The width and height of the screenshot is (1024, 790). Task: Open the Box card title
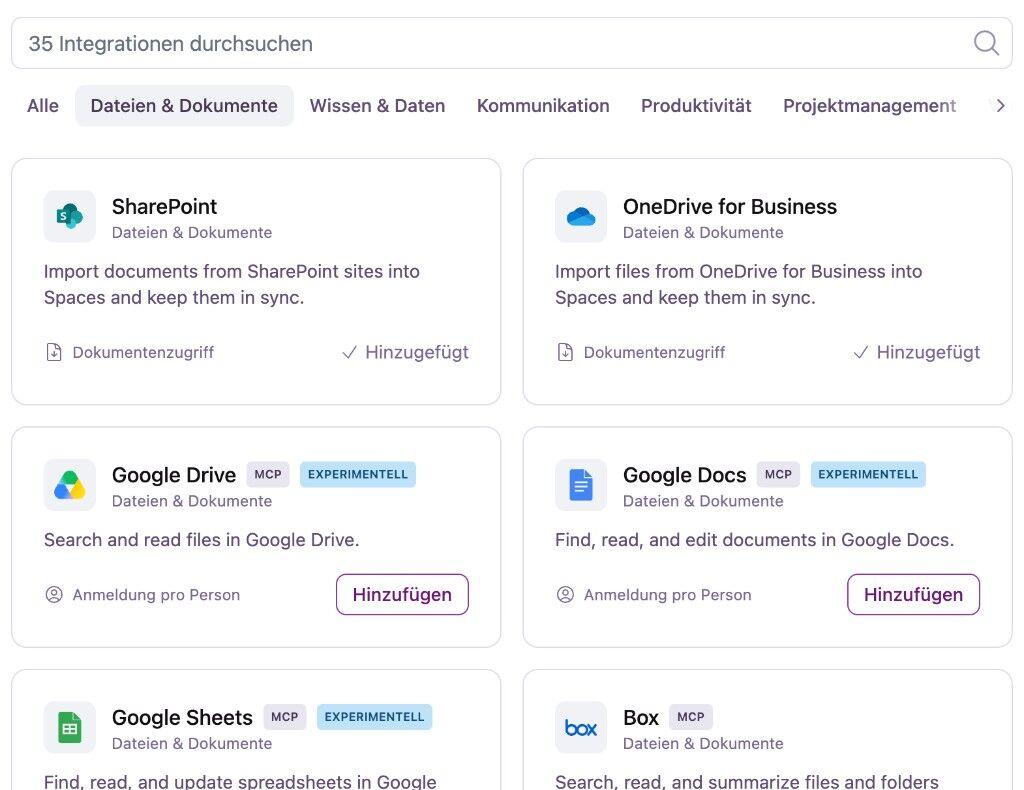pos(641,718)
